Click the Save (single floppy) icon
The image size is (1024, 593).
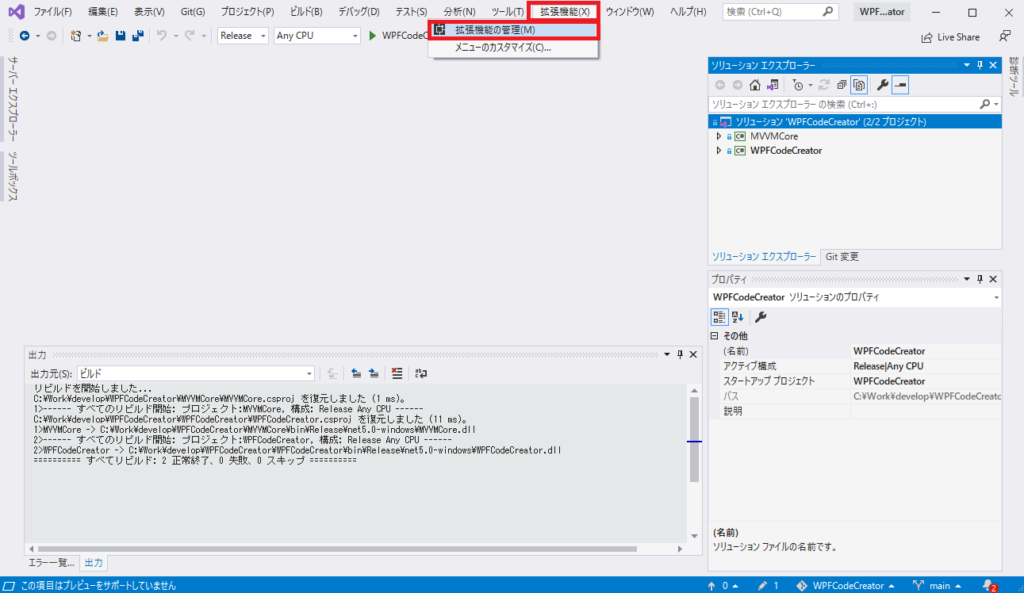click(x=120, y=36)
